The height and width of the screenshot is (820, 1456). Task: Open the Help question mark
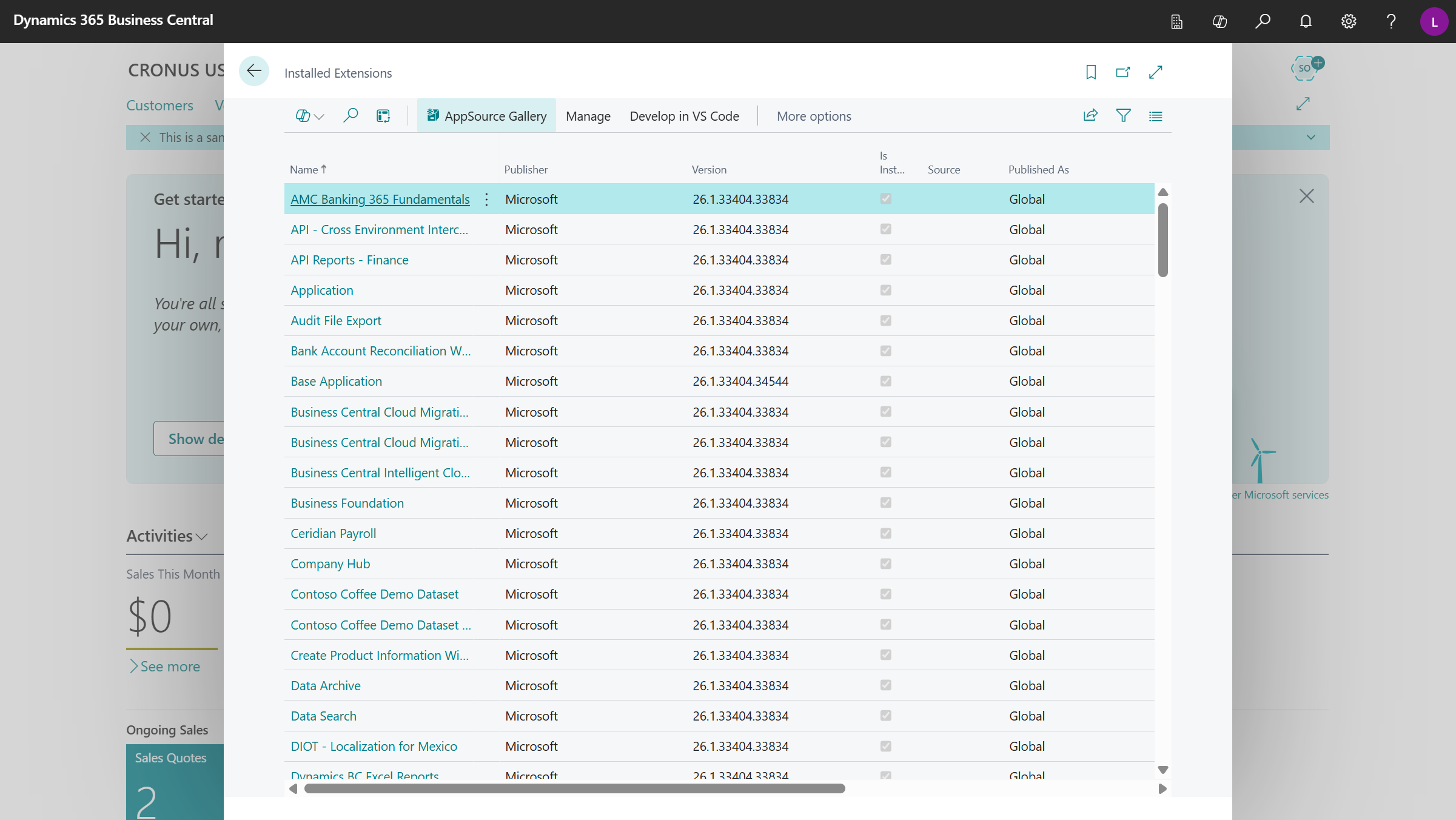[x=1391, y=21]
